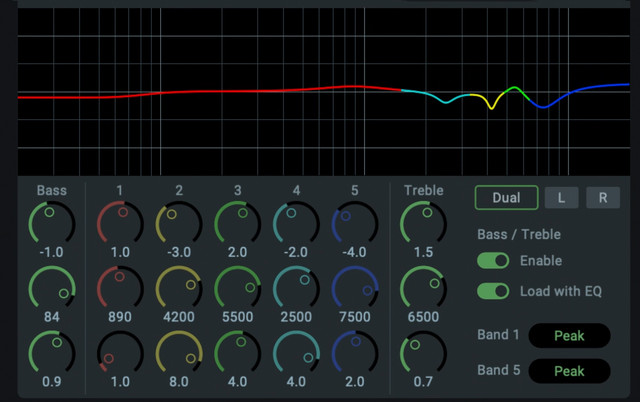
Task: Click the Treble frequency knob 6500
Action: point(423,288)
